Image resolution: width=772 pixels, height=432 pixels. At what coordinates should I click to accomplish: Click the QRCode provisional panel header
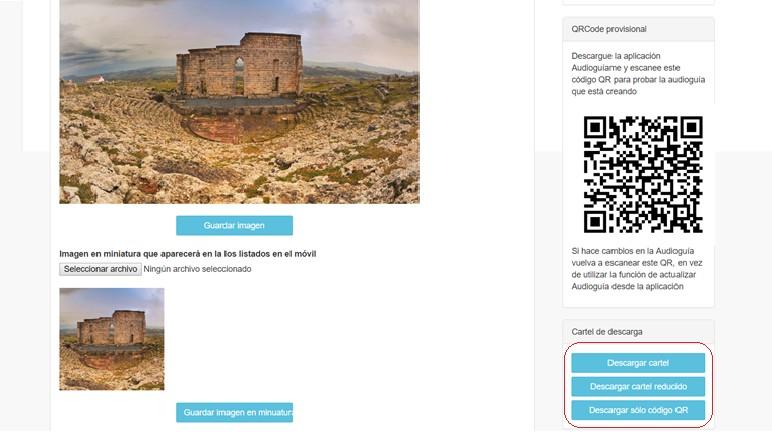[638, 29]
